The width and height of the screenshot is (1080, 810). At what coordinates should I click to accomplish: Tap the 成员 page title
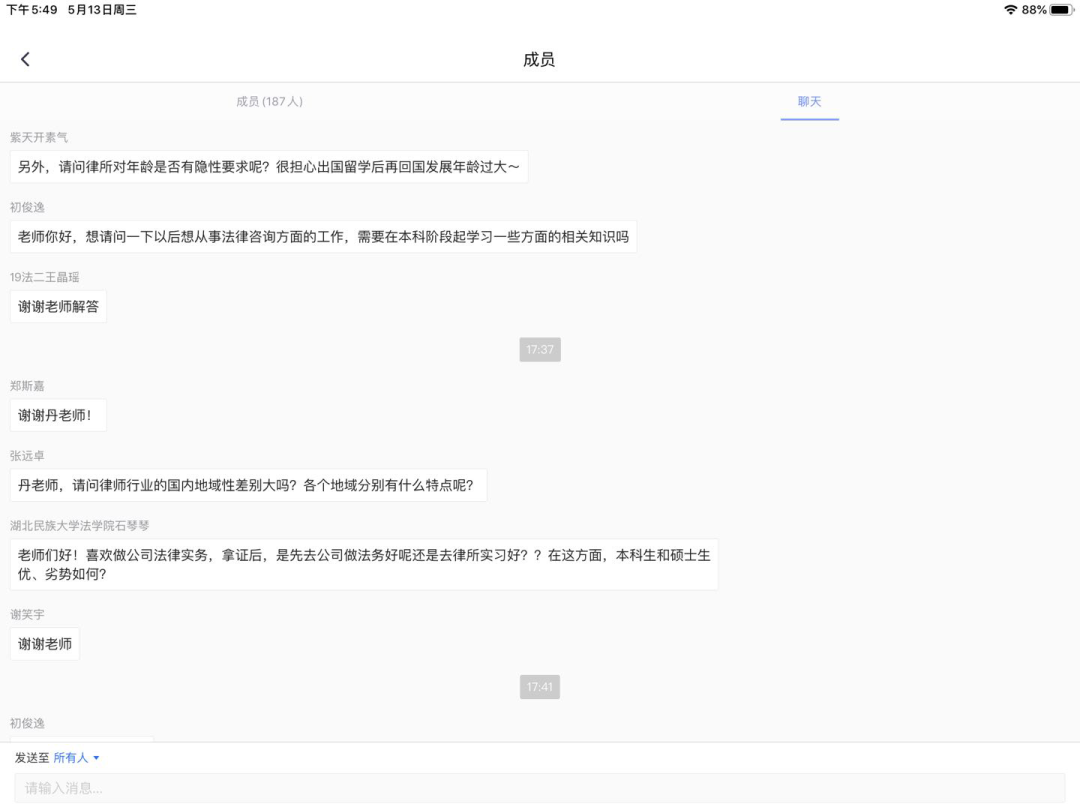click(x=539, y=60)
